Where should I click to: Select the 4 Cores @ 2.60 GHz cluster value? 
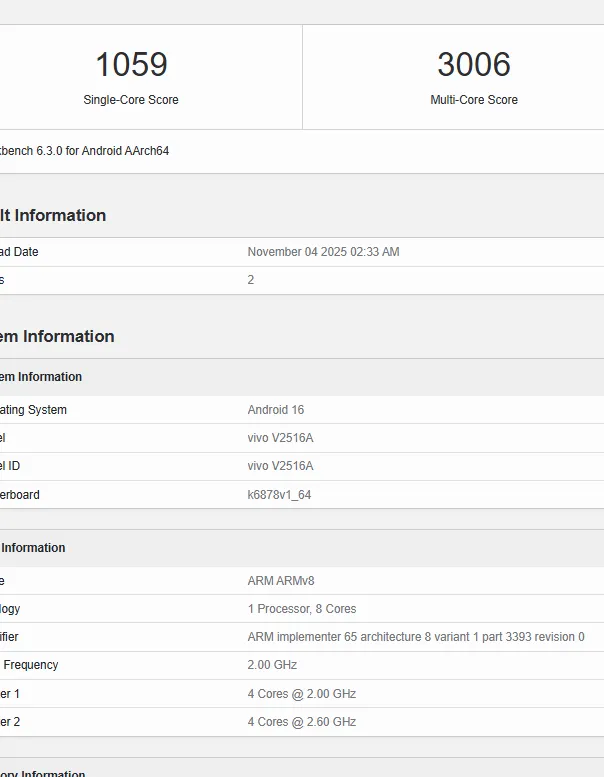pyautogui.click(x=302, y=722)
